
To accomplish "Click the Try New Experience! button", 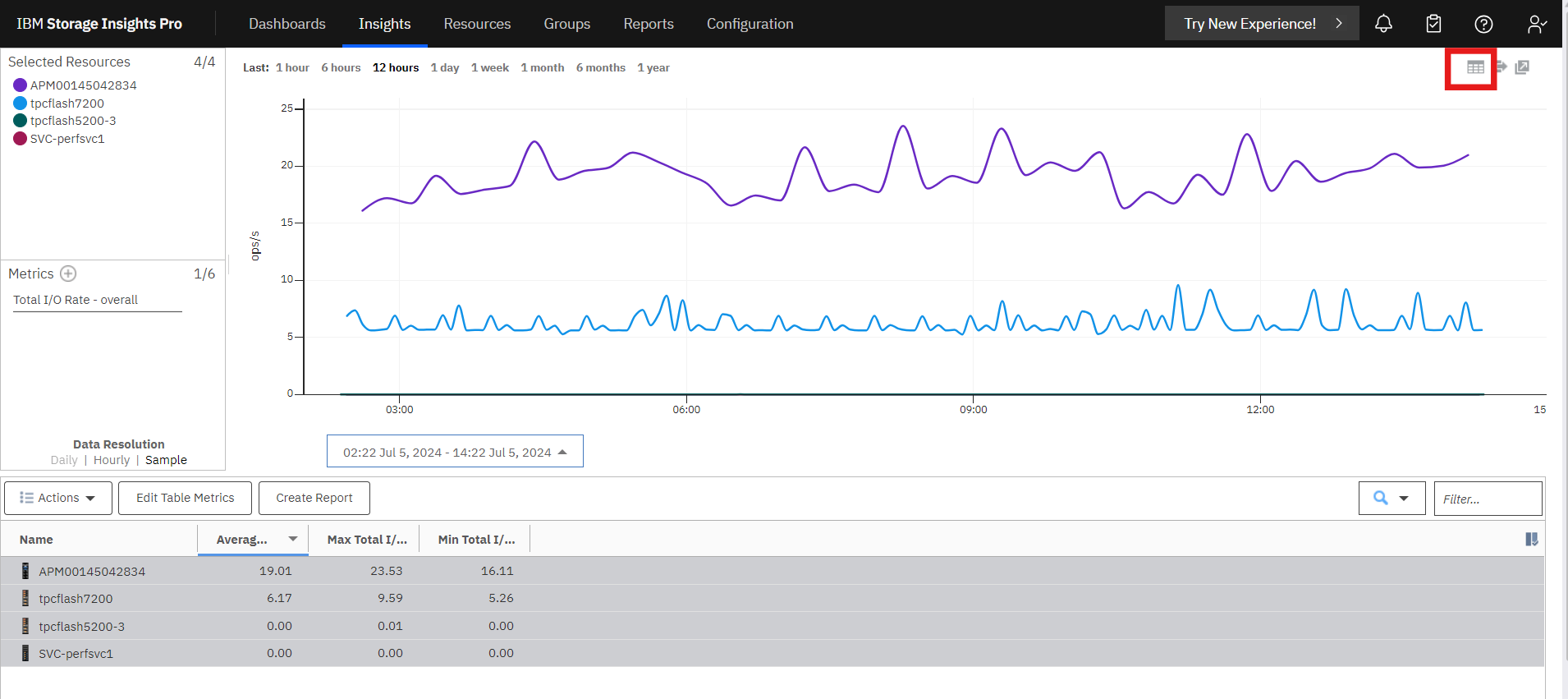I will point(1262,24).
